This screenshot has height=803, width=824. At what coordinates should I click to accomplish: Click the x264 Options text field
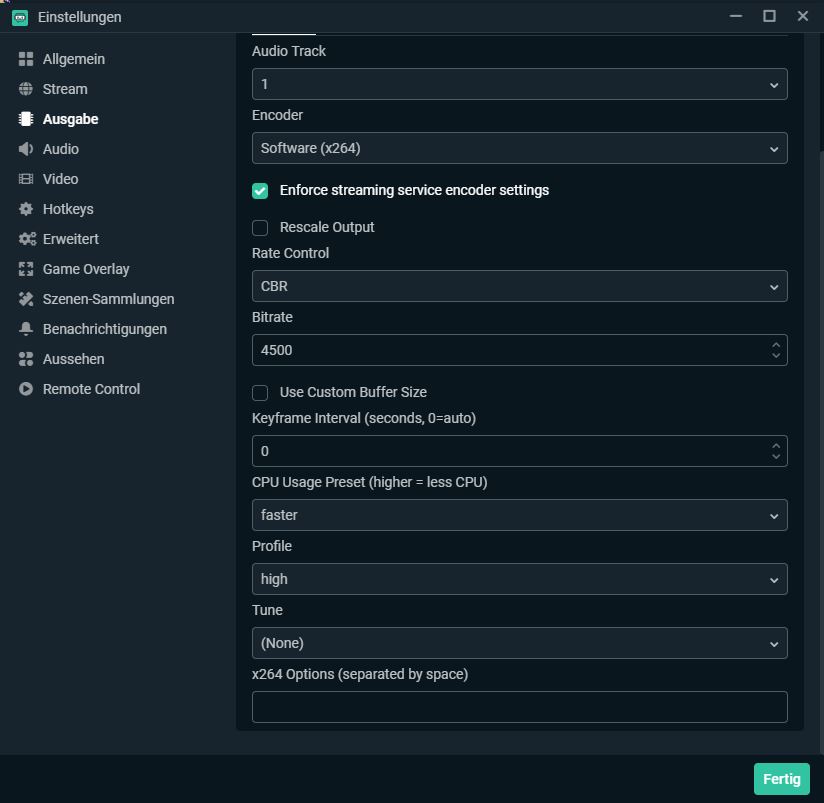519,707
